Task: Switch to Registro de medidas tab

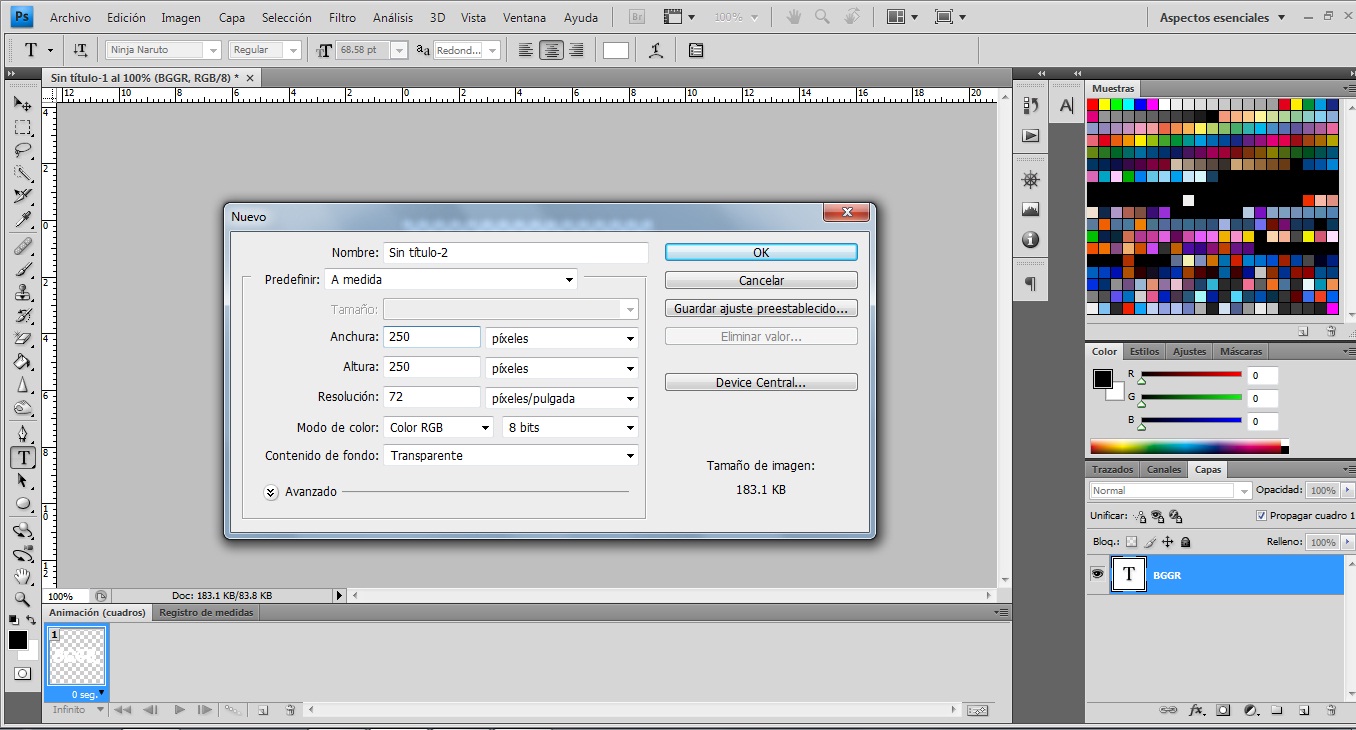Action: pyautogui.click(x=206, y=612)
